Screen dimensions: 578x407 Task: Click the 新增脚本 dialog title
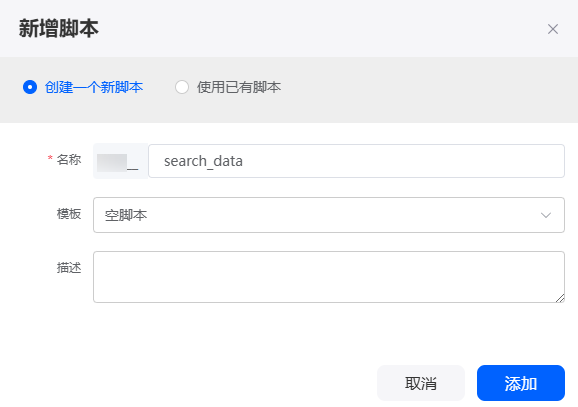coord(59,29)
